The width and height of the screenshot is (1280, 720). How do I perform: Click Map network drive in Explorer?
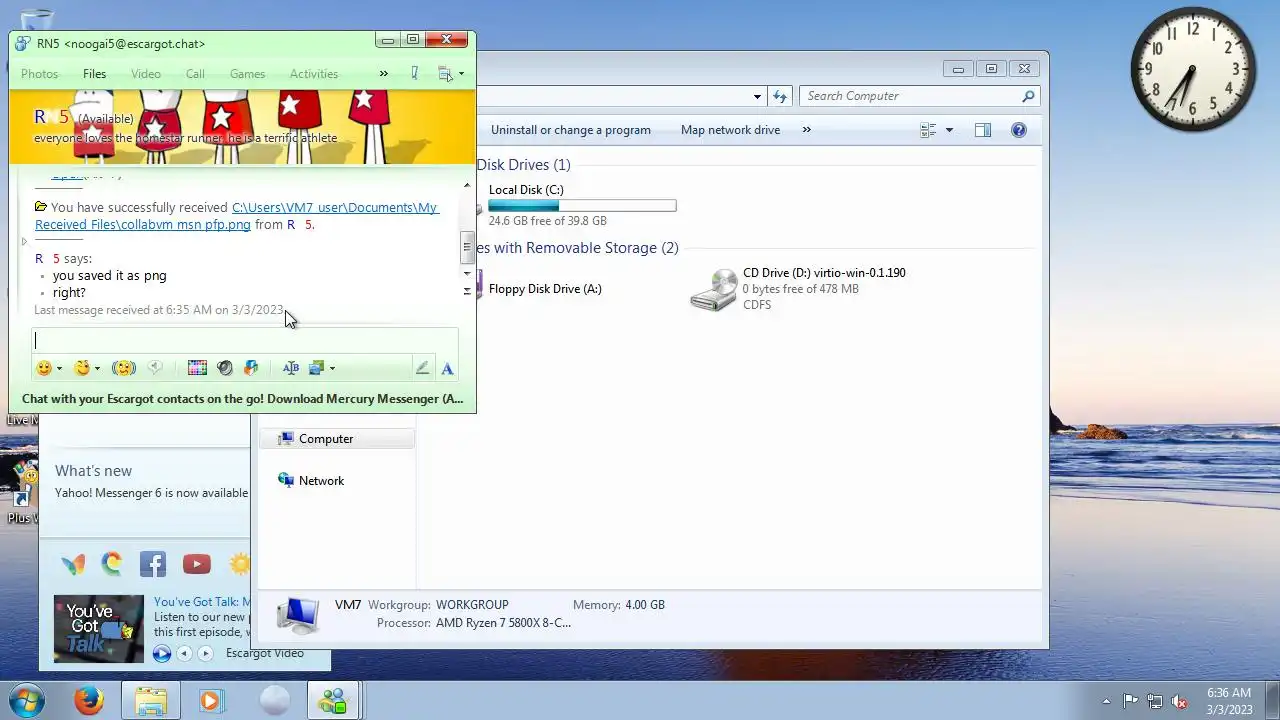pyautogui.click(x=730, y=130)
